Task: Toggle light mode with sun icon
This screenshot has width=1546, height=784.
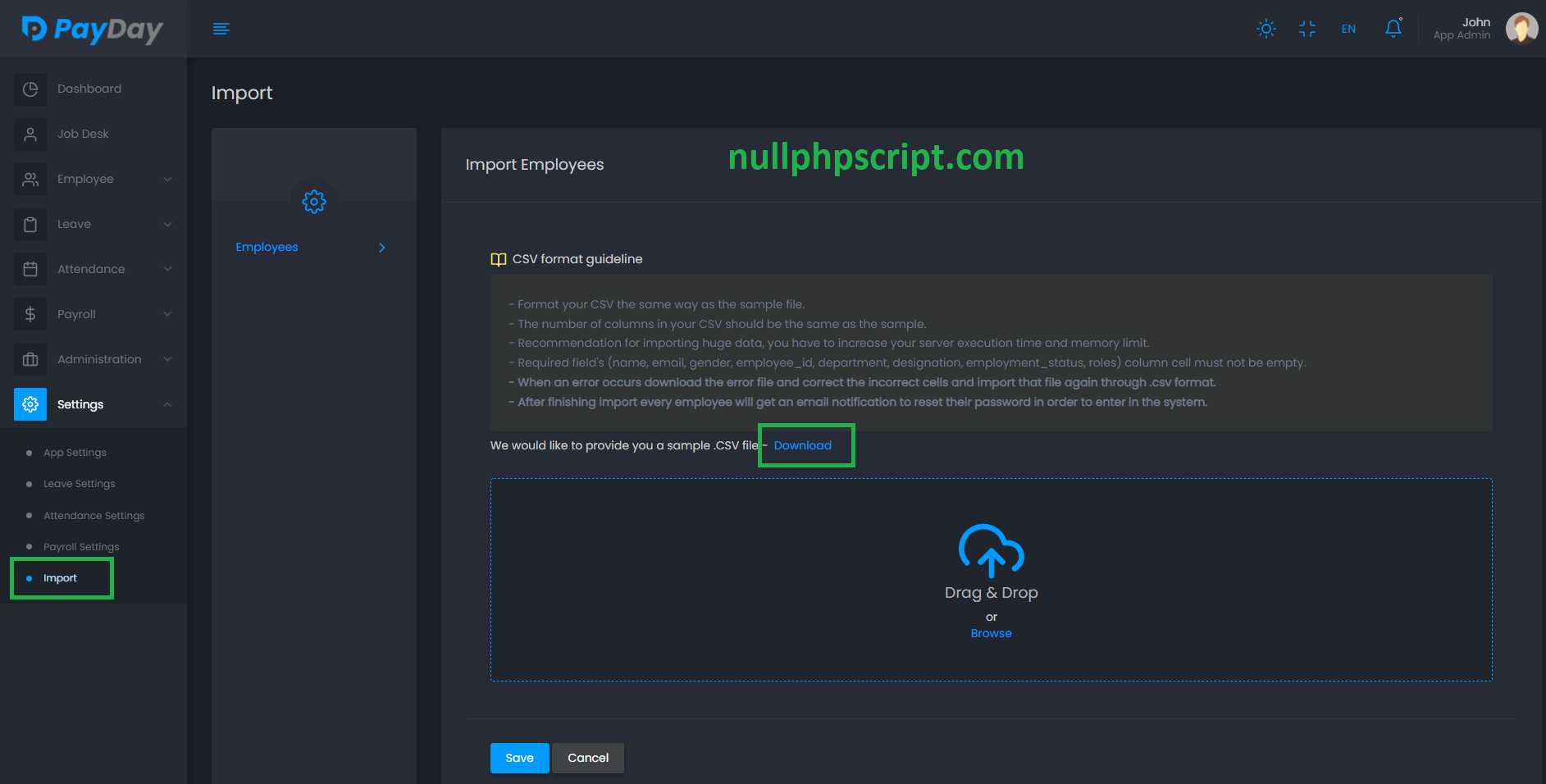Action: coord(1266,29)
